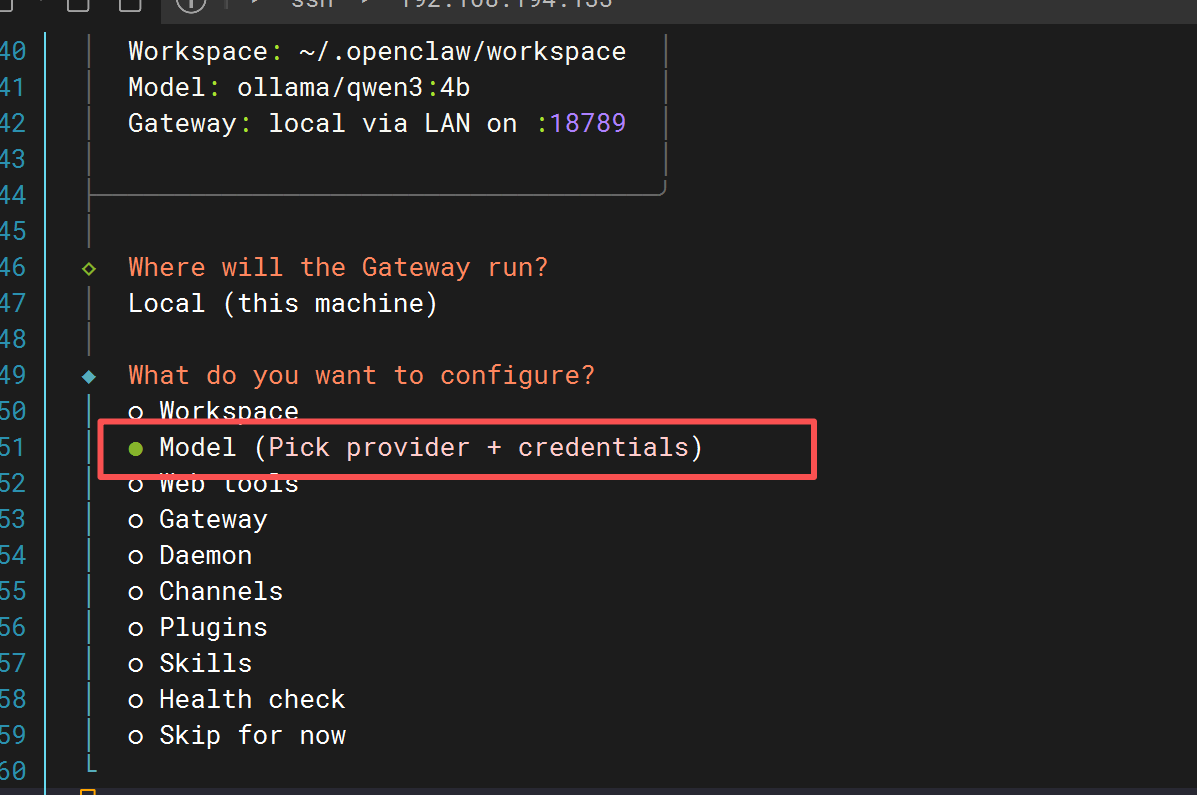The width and height of the screenshot is (1197, 795).
Task: Select the Workspace option
Action: pos(213,411)
